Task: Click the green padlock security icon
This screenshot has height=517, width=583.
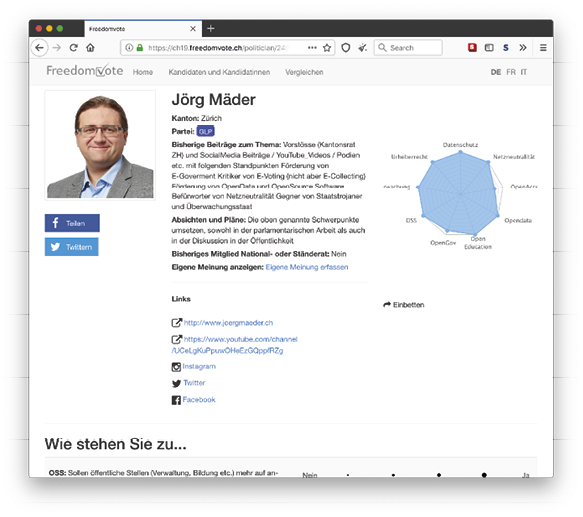Action: point(140,48)
